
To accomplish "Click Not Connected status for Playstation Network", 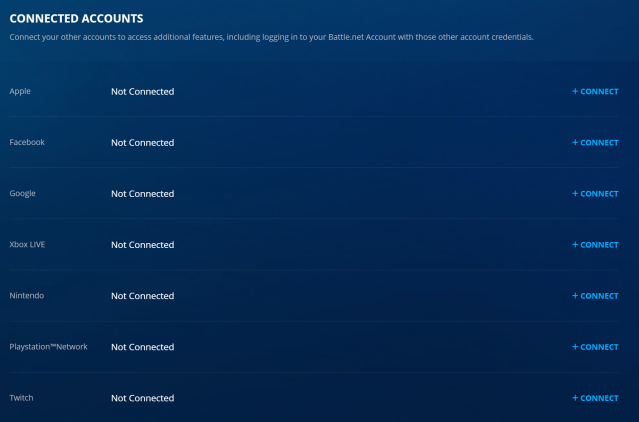I will 143,347.
